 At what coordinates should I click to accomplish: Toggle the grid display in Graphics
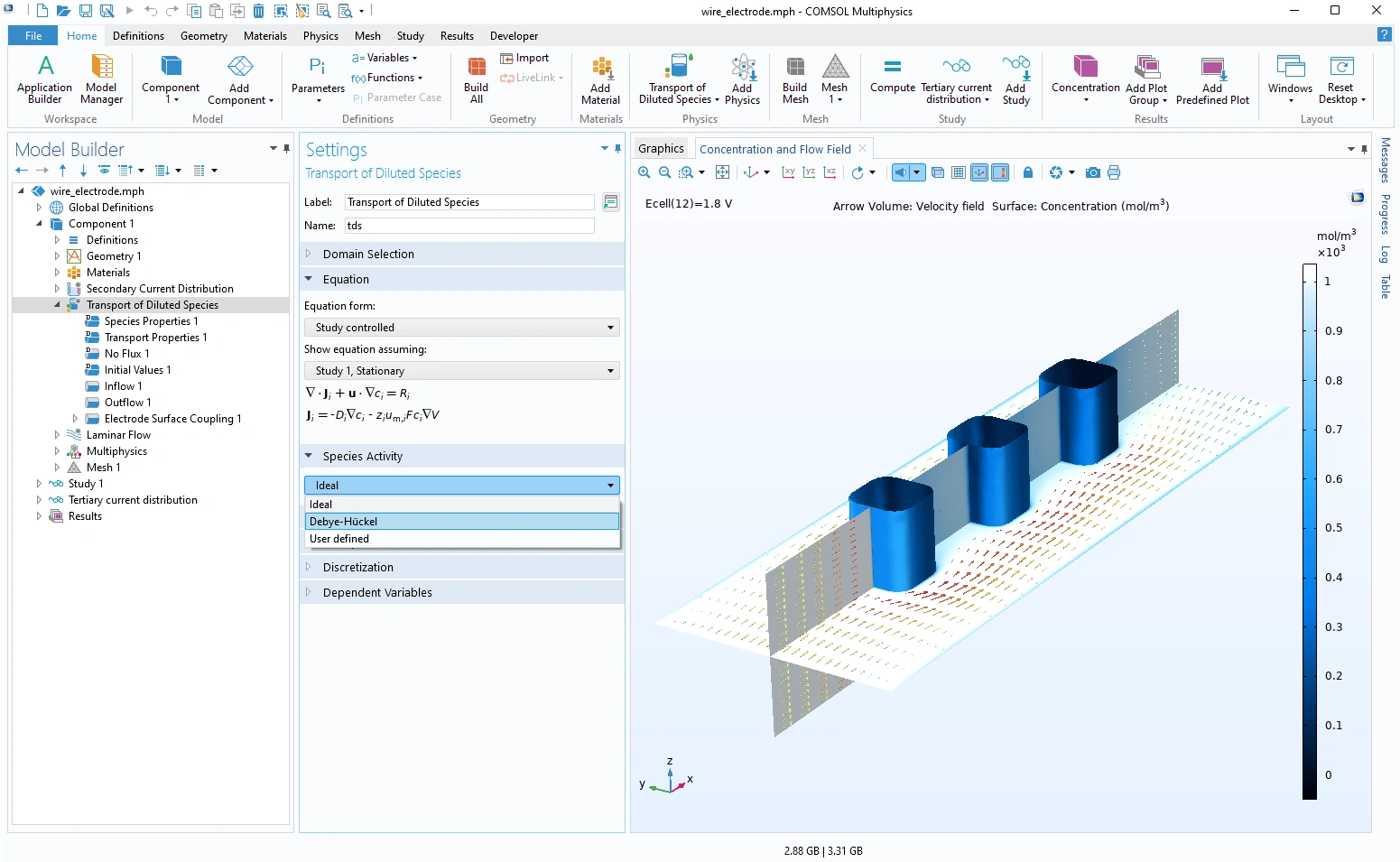[959, 172]
